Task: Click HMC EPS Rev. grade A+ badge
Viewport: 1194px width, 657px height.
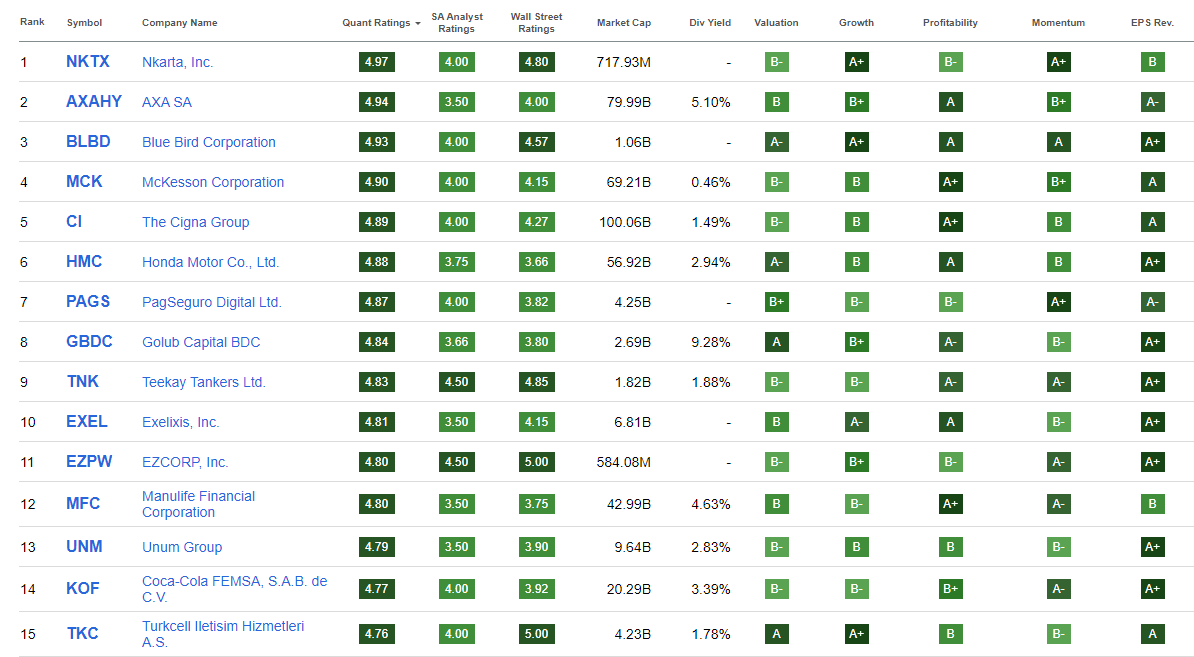Action: tap(1152, 262)
